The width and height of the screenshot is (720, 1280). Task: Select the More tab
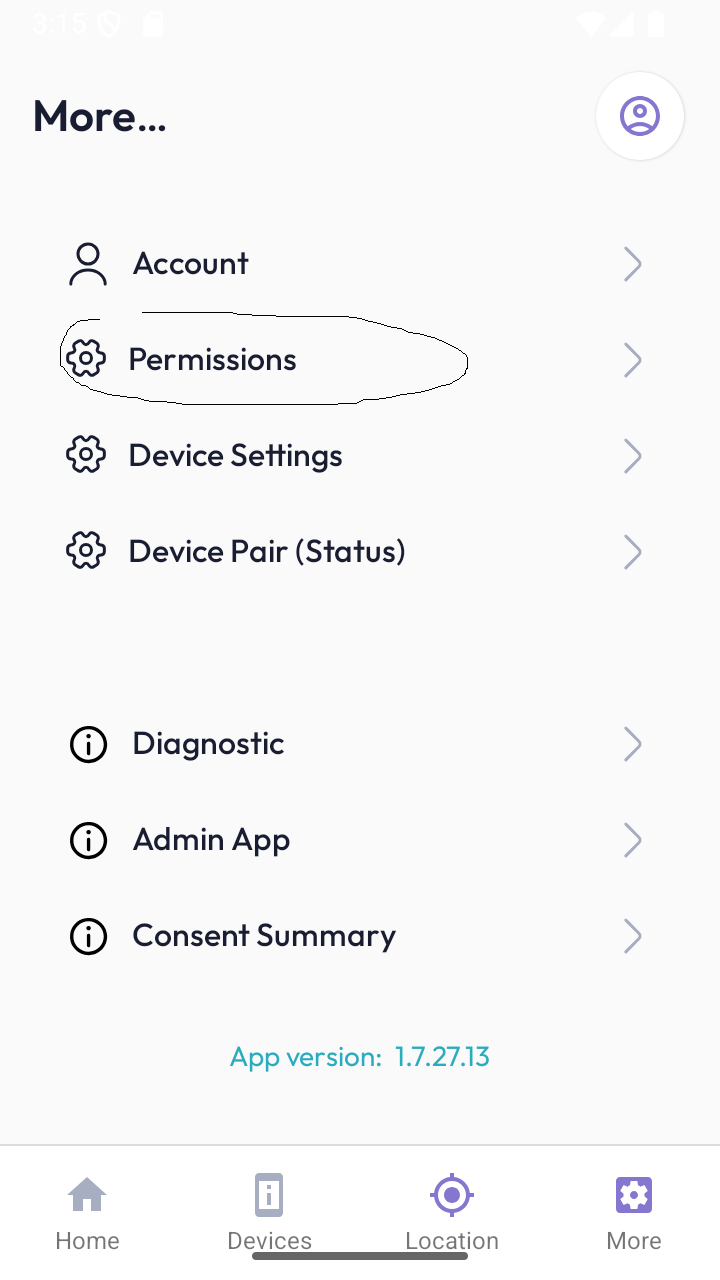pos(634,1212)
